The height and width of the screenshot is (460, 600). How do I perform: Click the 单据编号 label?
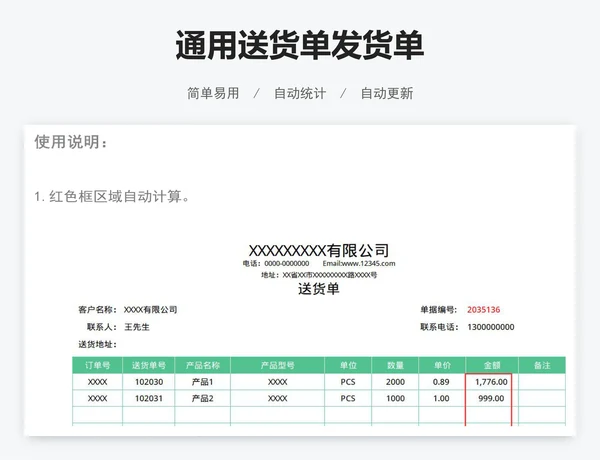[439, 310]
